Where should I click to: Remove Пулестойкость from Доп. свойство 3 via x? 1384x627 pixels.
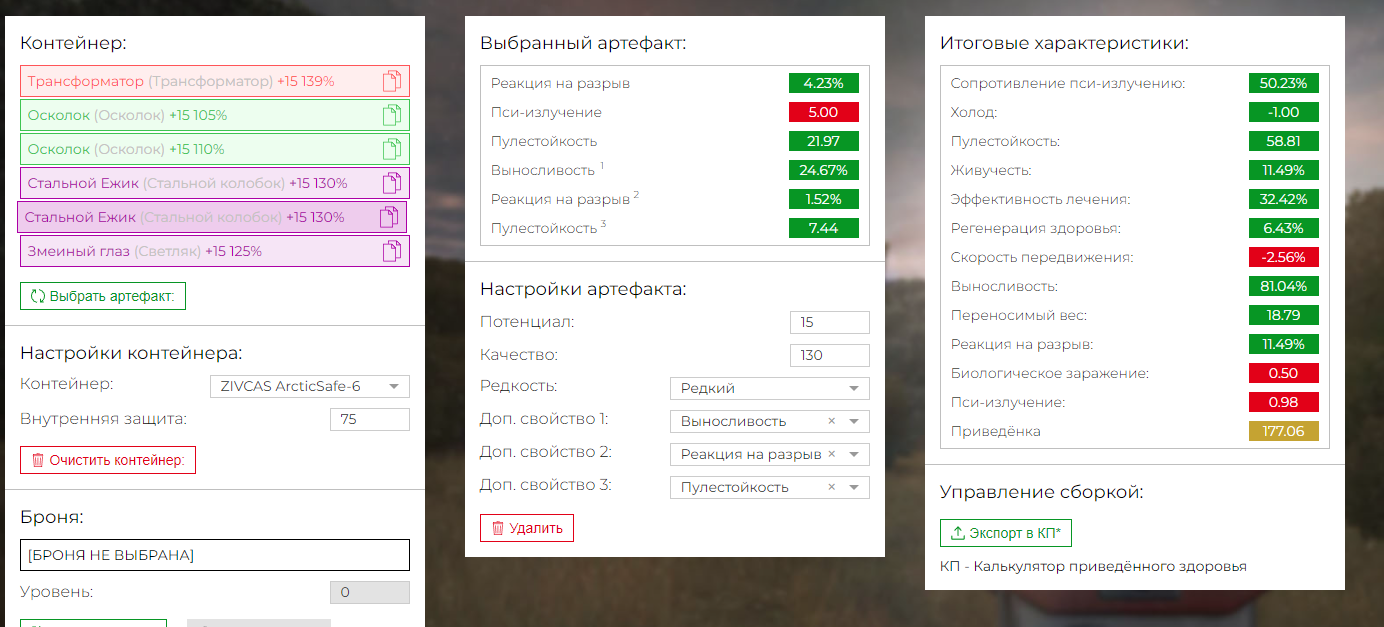pos(831,487)
